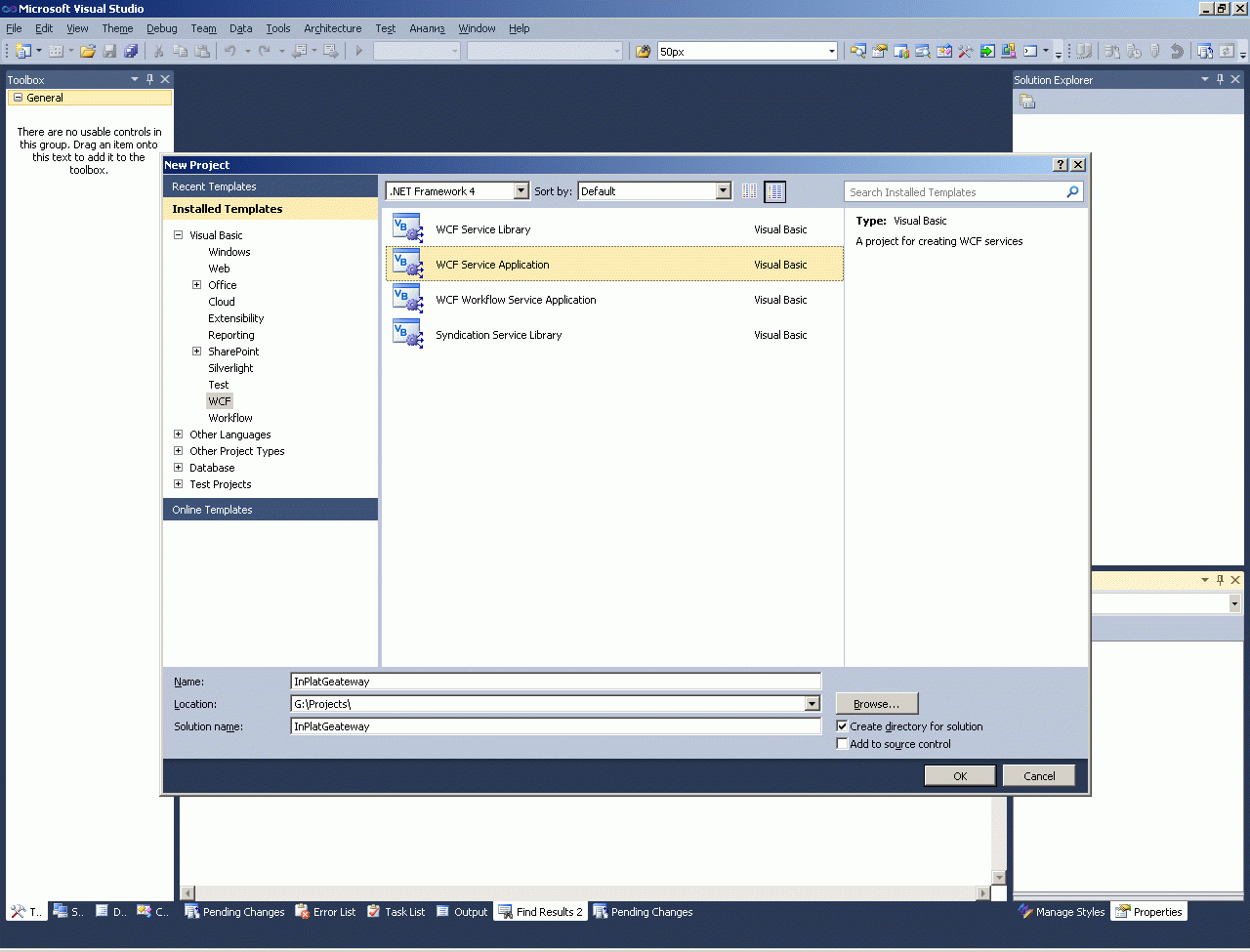
Task: Click the Open File folder icon
Action: click(88, 52)
